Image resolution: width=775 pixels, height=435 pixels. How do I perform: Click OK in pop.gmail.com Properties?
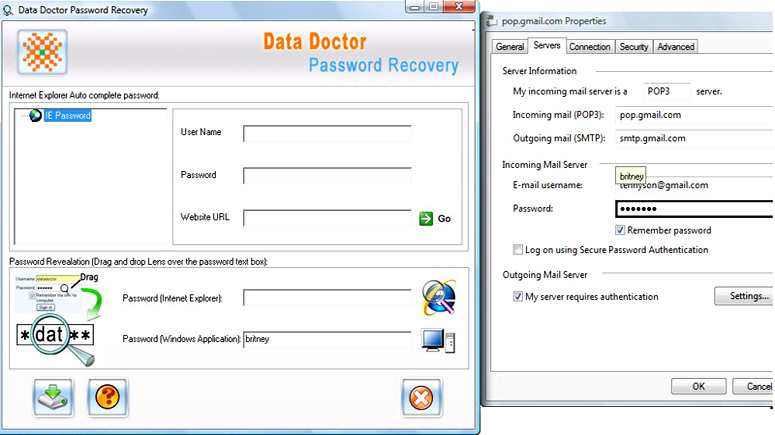tap(698, 387)
